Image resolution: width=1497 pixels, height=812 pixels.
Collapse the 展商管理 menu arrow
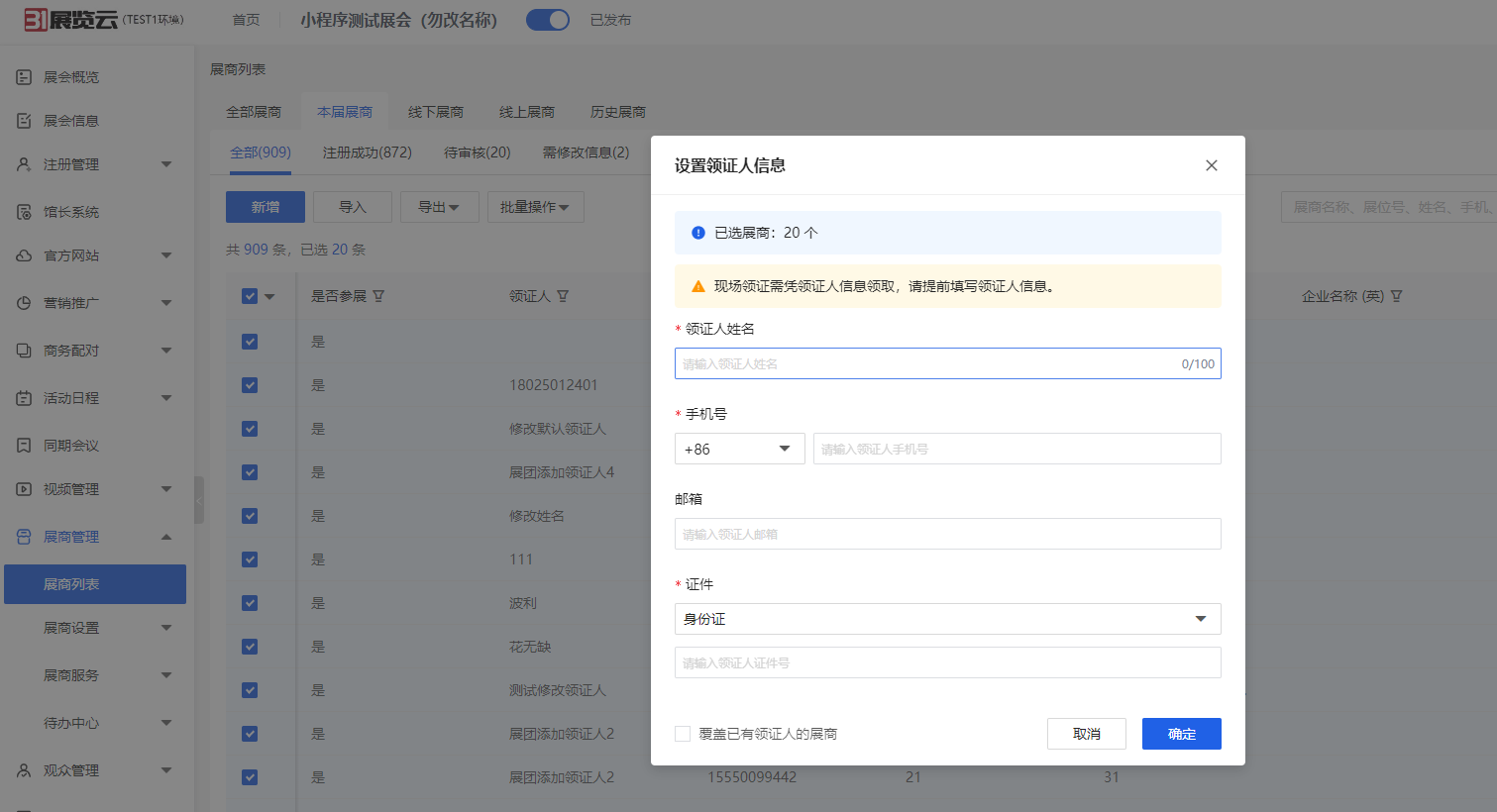tap(166, 537)
